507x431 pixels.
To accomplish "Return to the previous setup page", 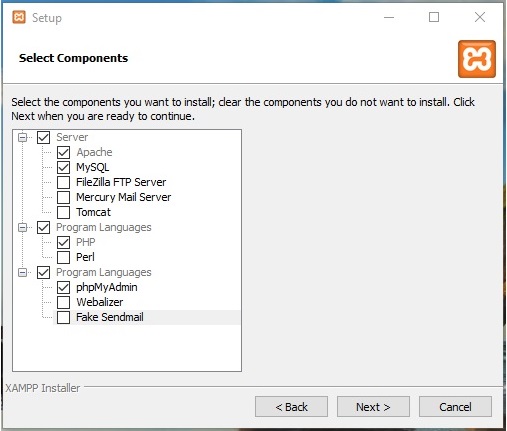I will tap(291, 407).
